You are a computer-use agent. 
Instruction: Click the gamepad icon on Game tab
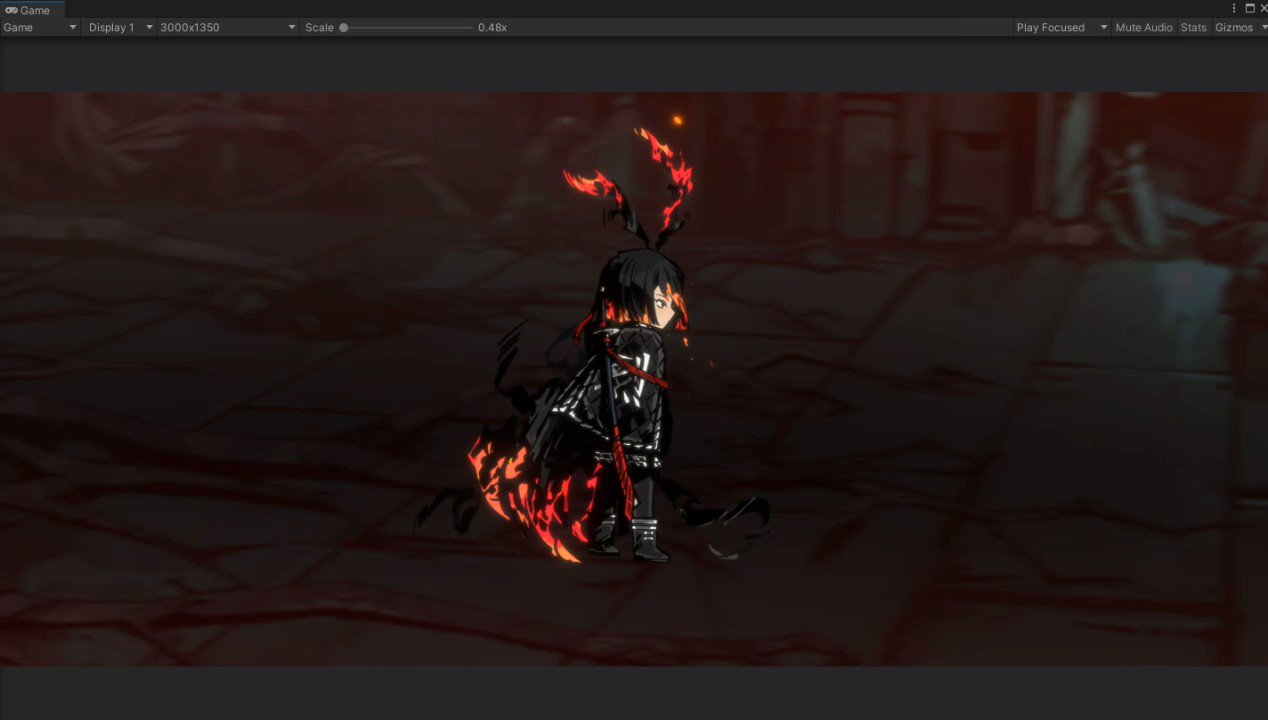[11, 10]
